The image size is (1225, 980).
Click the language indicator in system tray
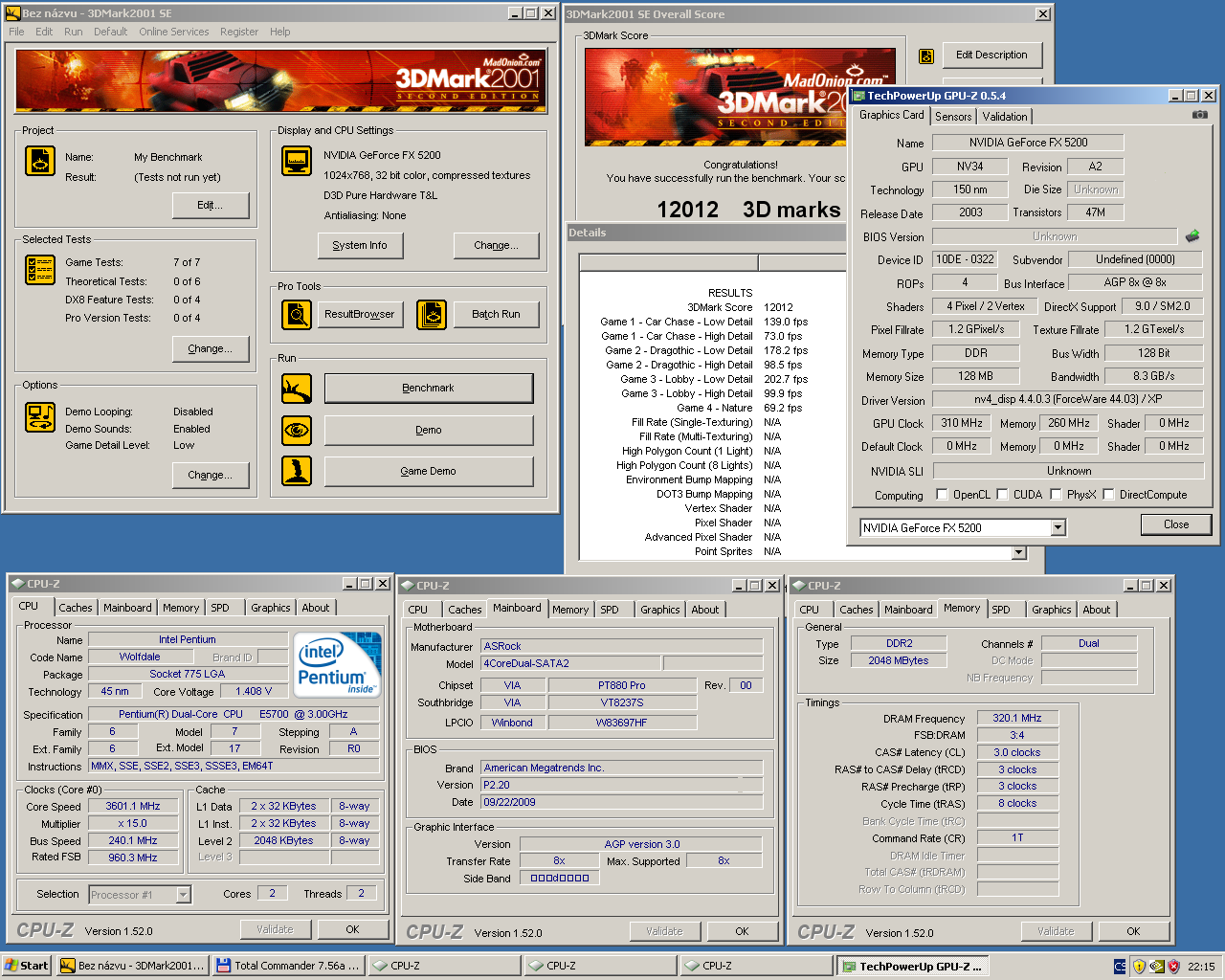coord(1120,967)
